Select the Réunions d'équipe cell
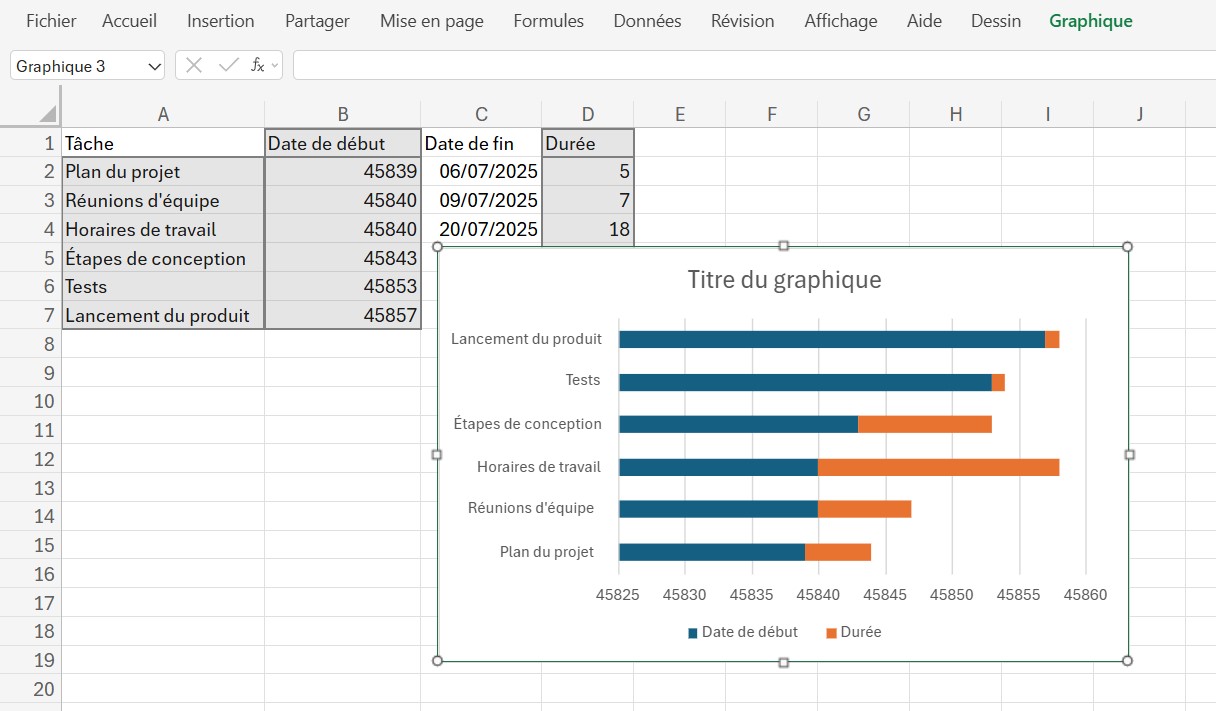Viewport: 1216px width, 711px height. coord(163,201)
